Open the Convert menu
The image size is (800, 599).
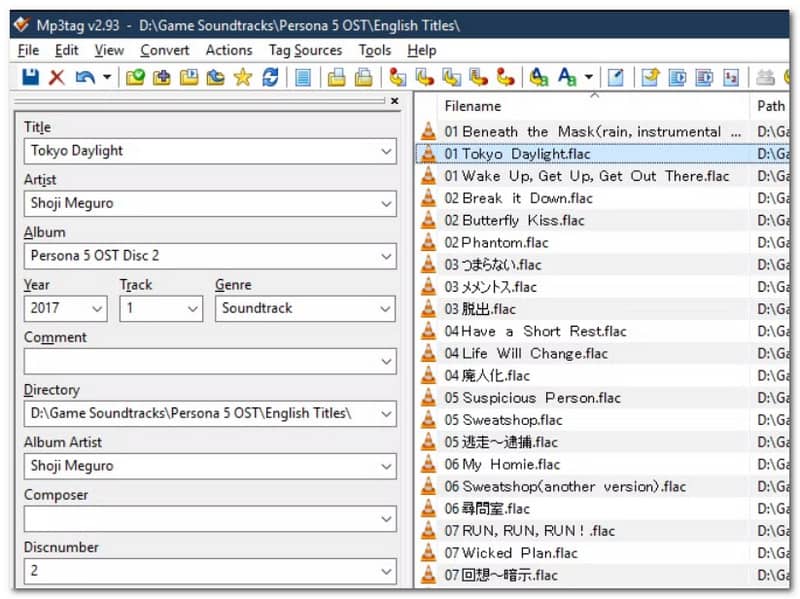164,50
